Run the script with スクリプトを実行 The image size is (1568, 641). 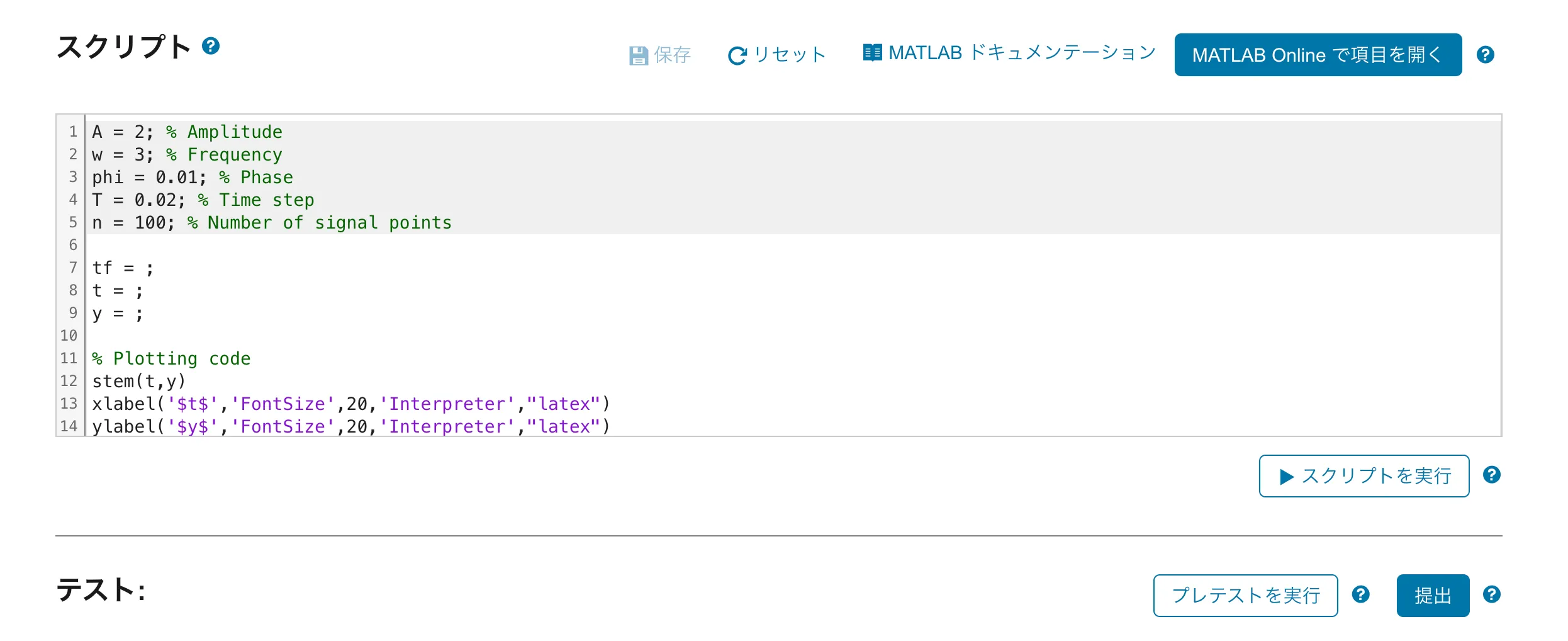pyautogui.click(x=1364, y=476)
